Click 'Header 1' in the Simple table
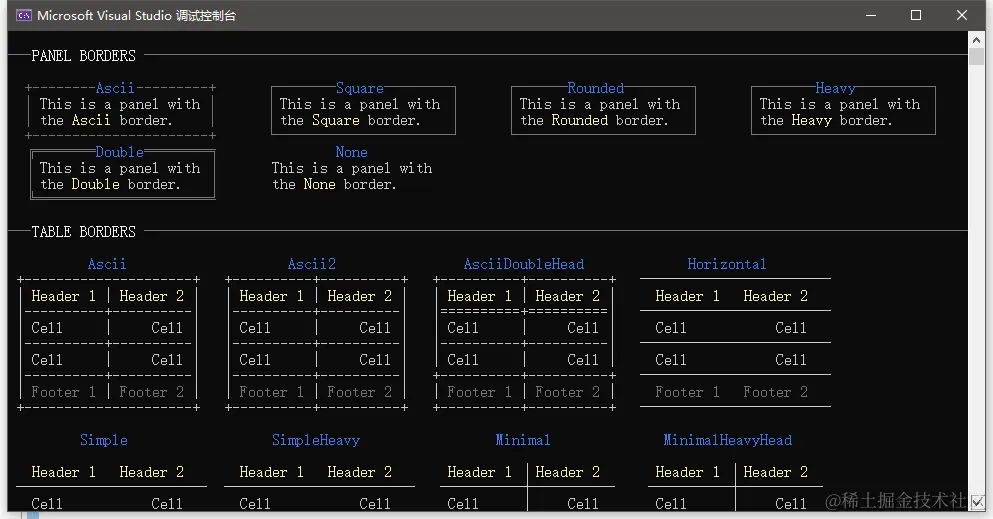The height and width of the screenshot is (519, 993). (x=63, y=472)
